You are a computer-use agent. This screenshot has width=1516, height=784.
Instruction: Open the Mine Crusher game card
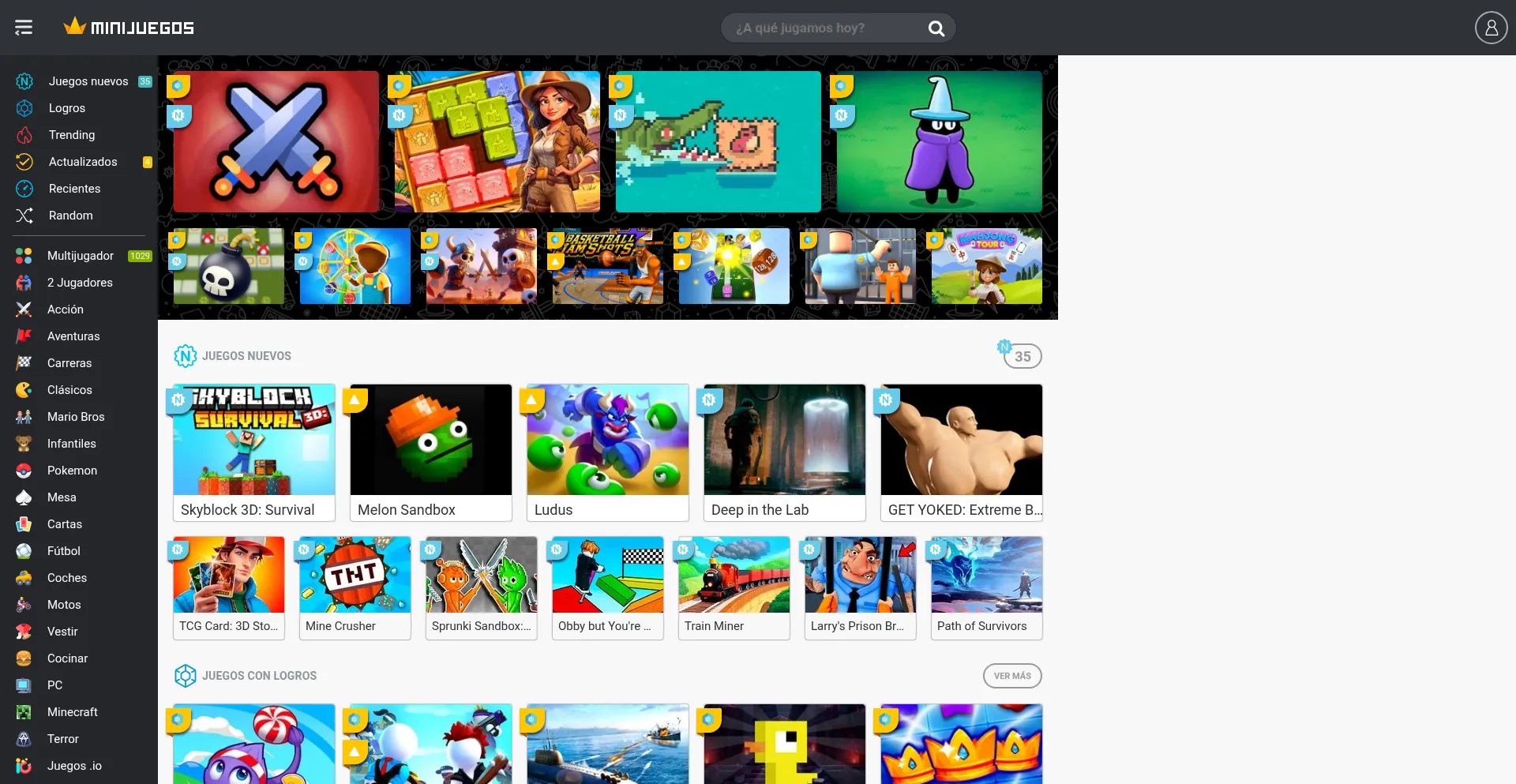355,588
